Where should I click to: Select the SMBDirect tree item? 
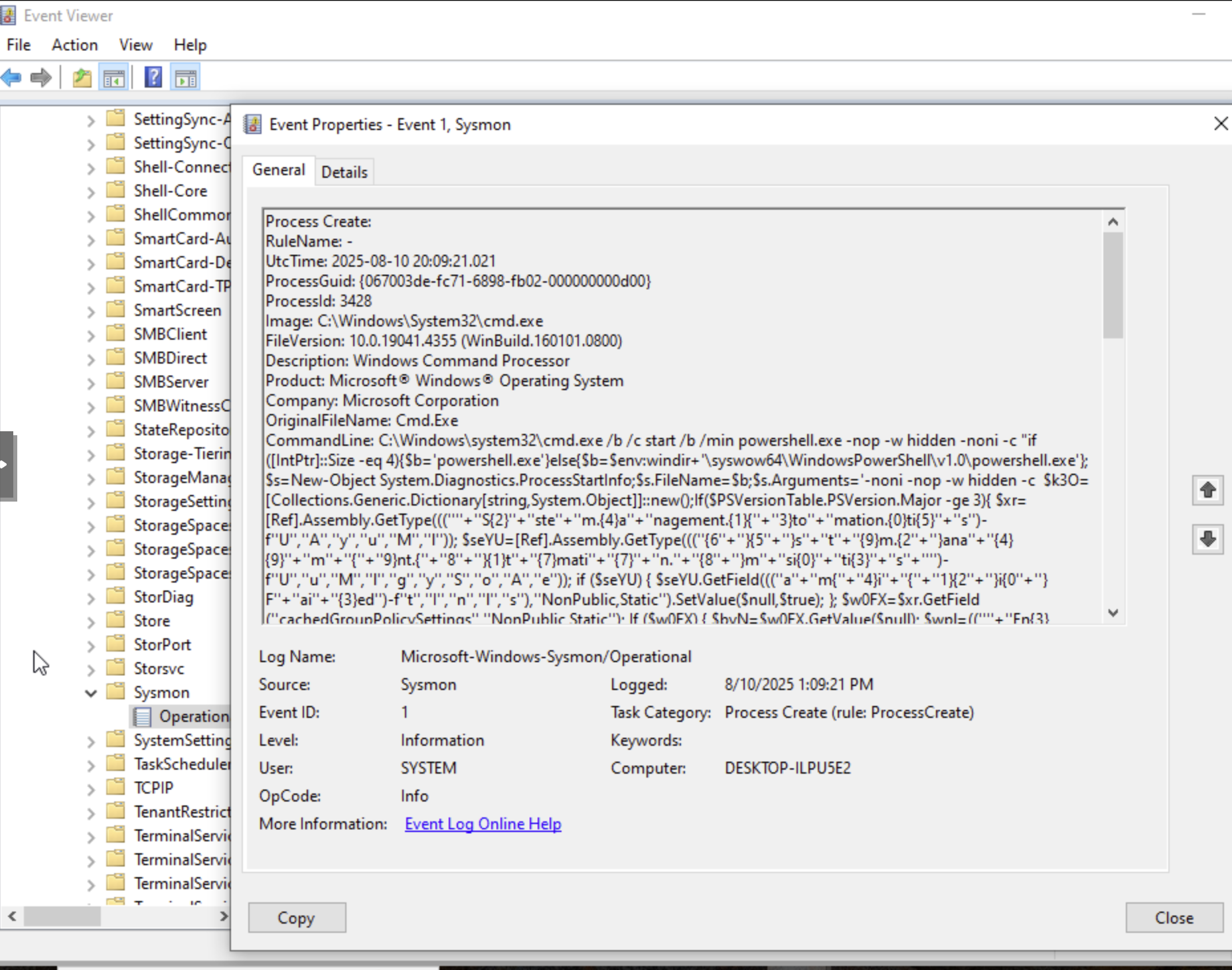tap(171, 358)
